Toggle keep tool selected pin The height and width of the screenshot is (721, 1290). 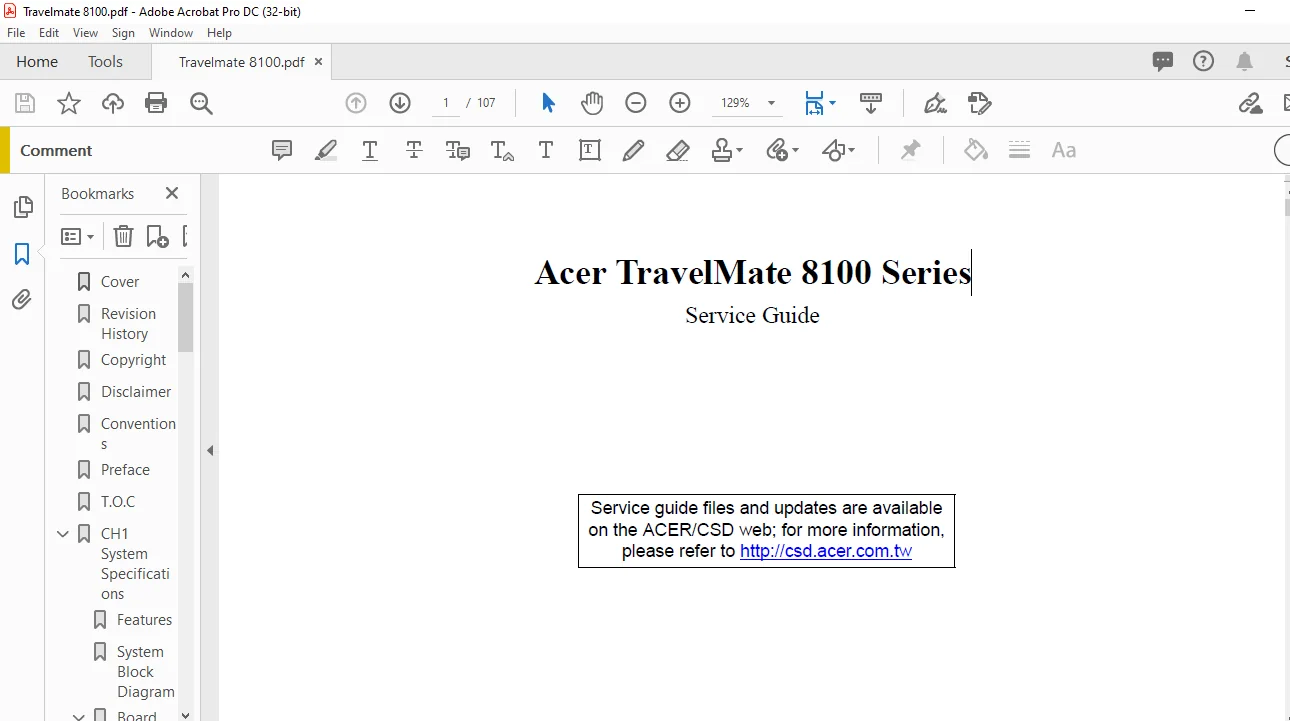pos(910,150)
